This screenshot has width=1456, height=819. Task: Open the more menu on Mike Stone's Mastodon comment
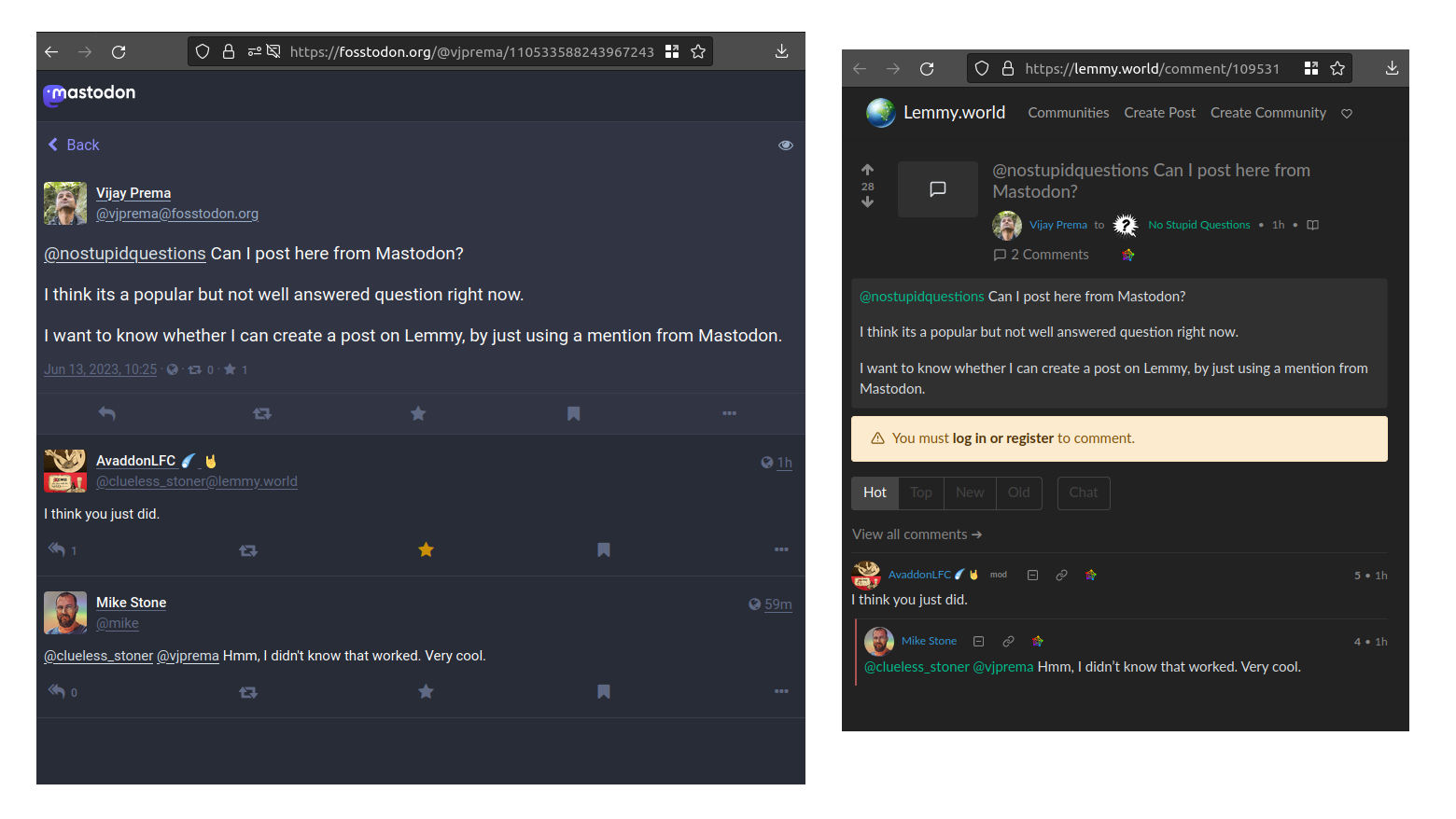coord(781,691)
